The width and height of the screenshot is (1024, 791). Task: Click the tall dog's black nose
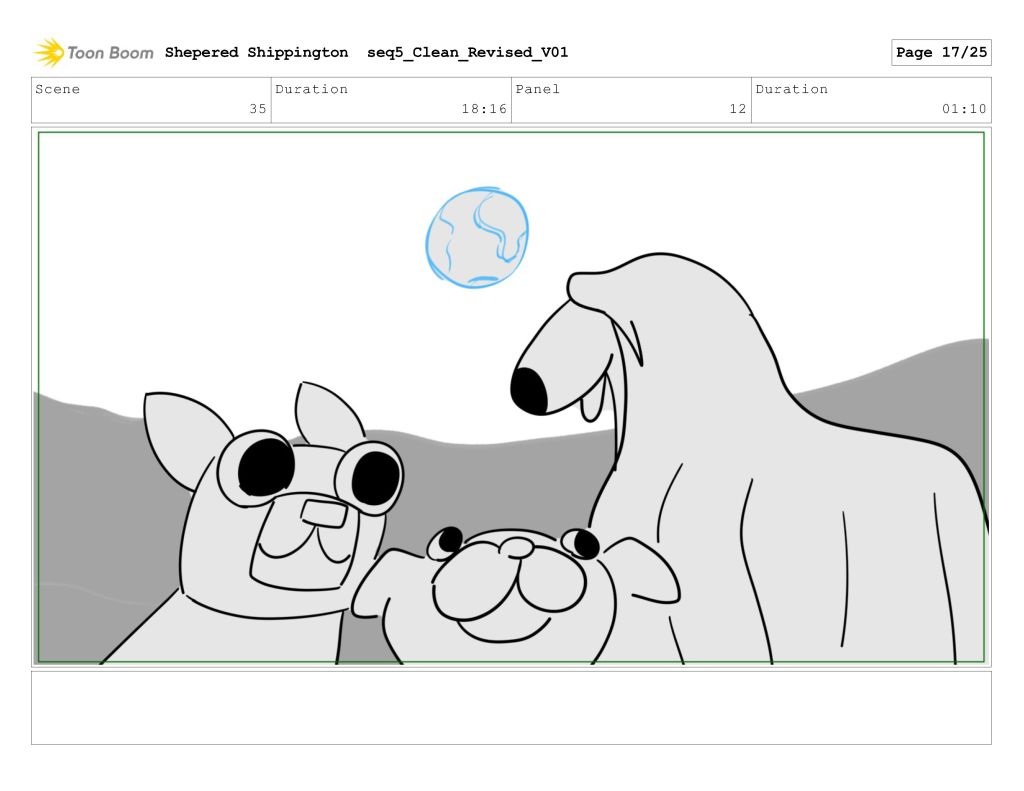530,391
